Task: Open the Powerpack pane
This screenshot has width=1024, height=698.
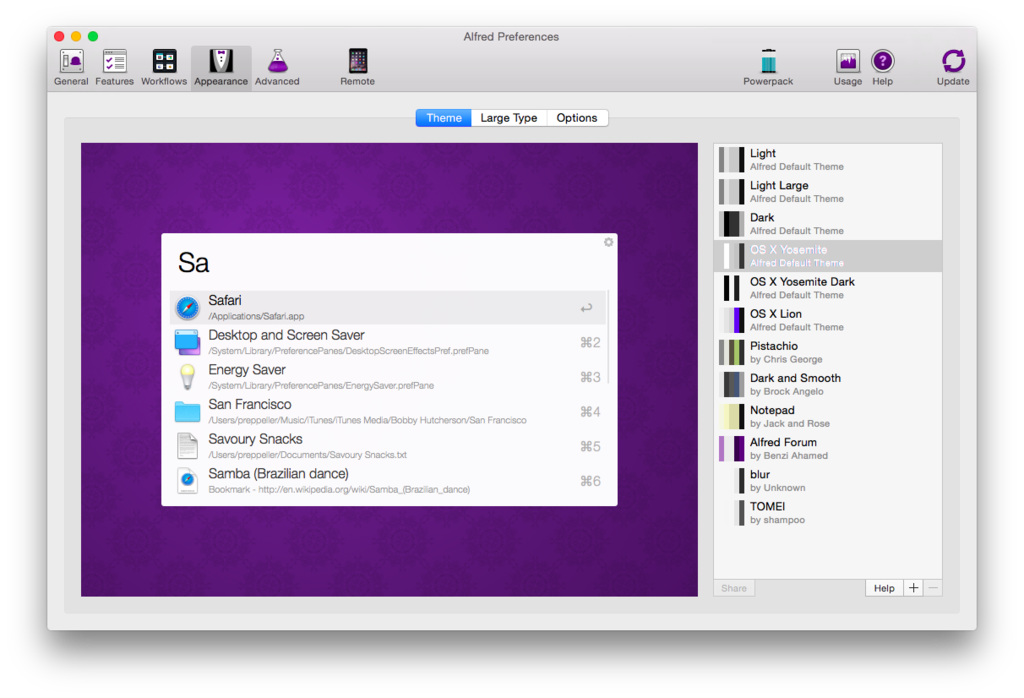Action: 768,68
